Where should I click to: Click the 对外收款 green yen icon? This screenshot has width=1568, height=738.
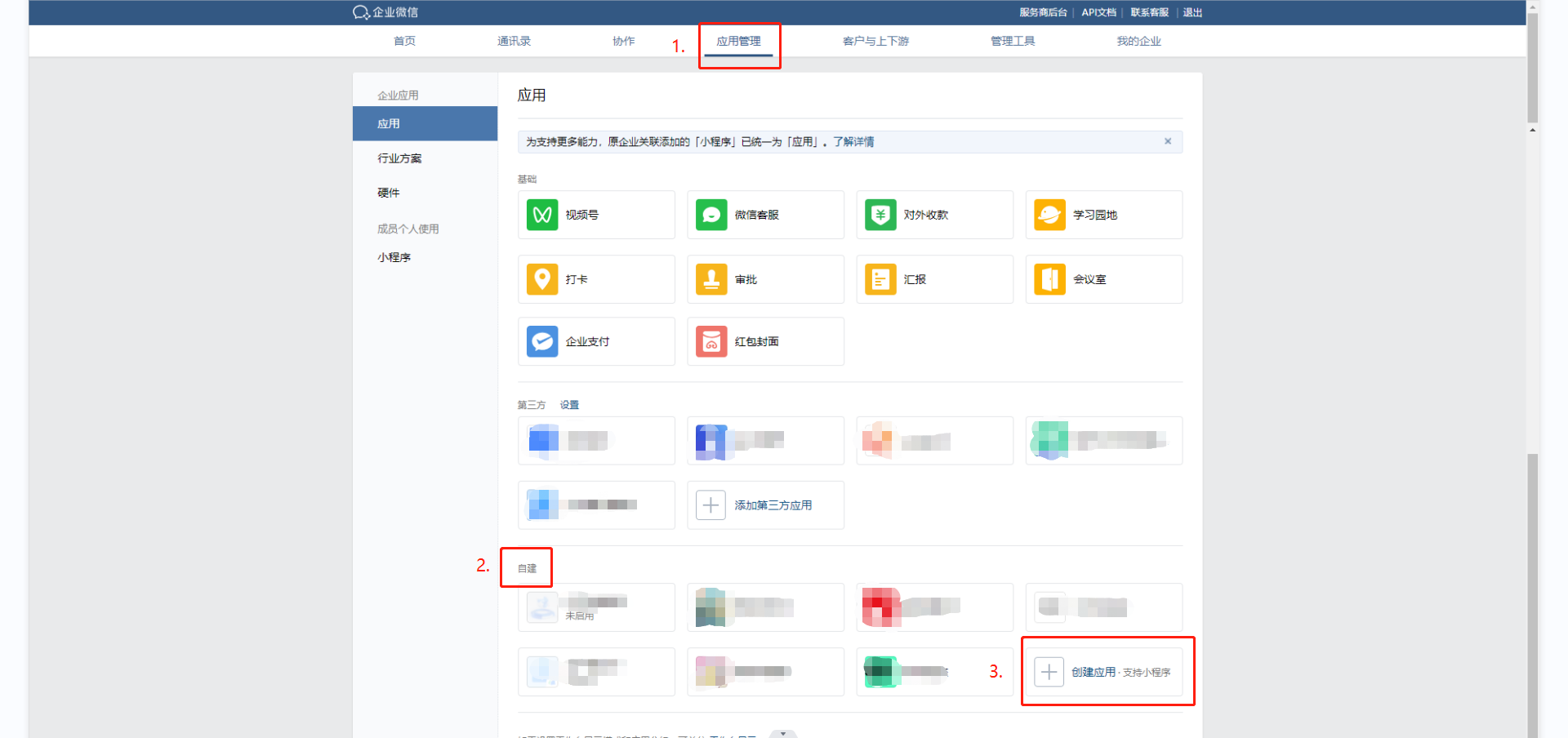point(880,215)
